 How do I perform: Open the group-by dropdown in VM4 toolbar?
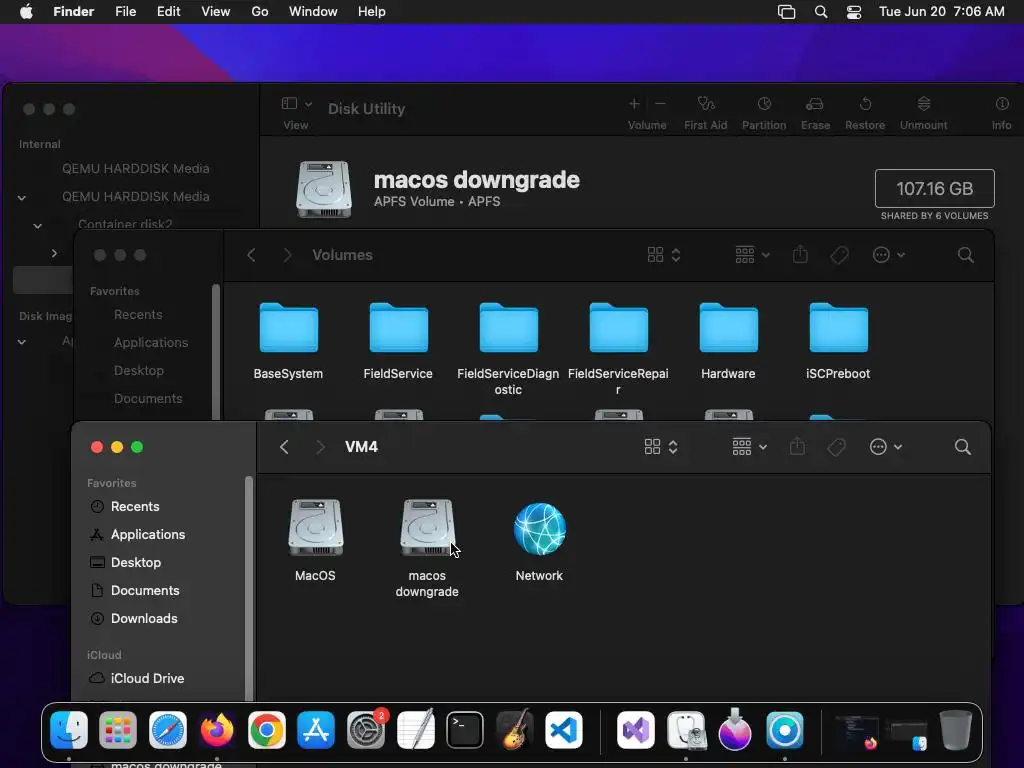(x=749, y=447)
